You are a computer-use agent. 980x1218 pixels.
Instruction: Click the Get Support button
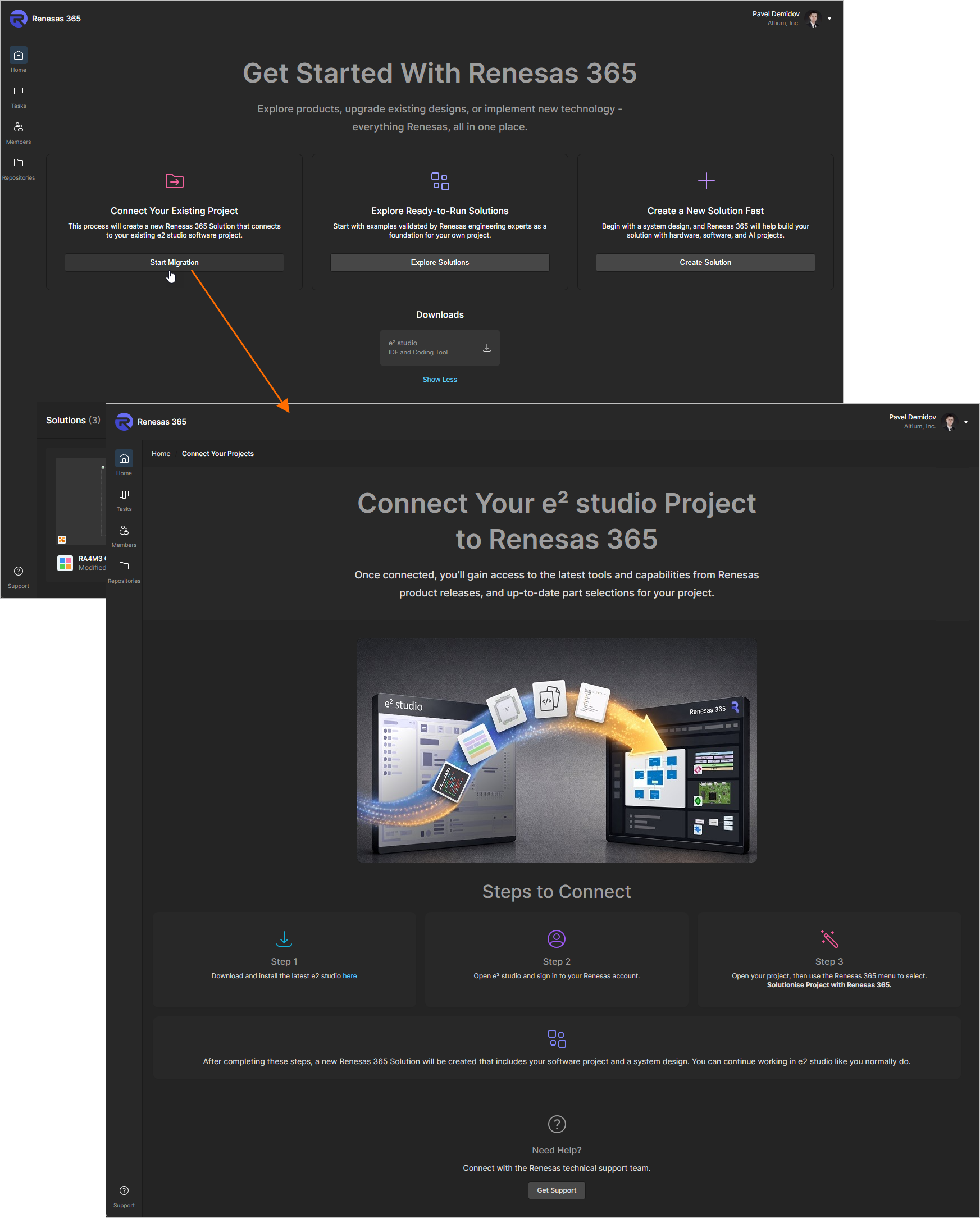point(557,1190)
